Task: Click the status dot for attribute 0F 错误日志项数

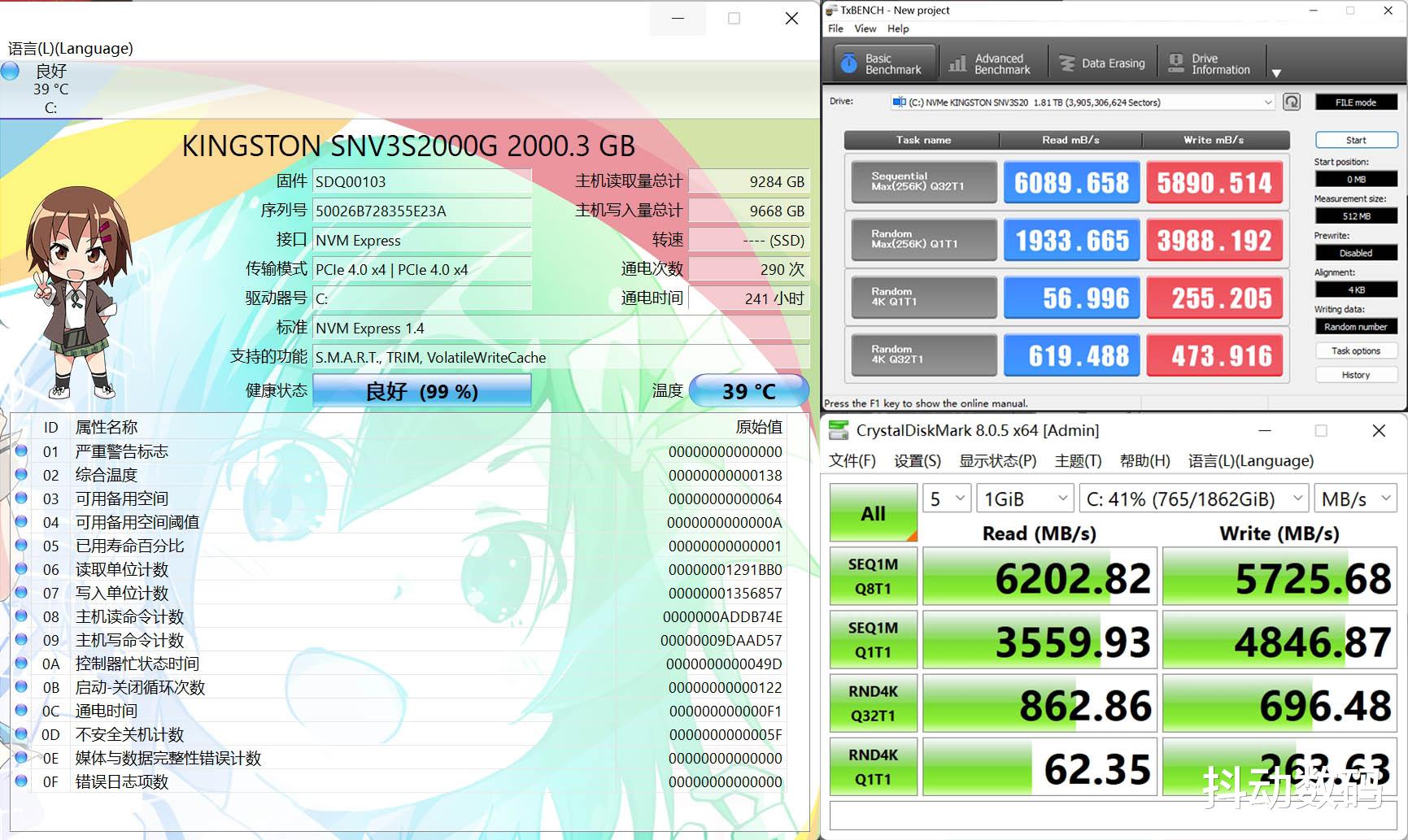Action: pyautogui.click(x=21, y=781)
